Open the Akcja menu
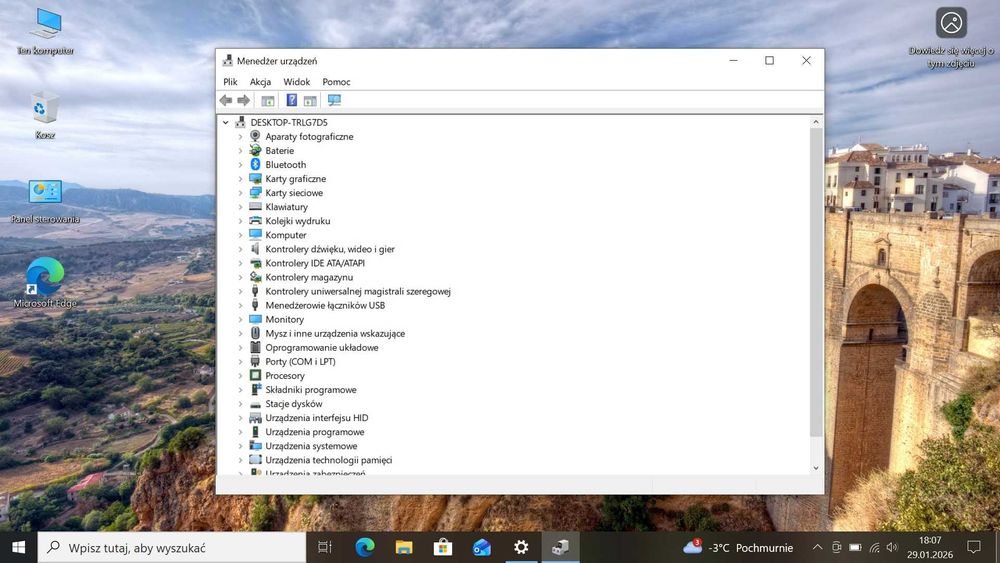Screen dimensions: 1000x563 point(260,82)
